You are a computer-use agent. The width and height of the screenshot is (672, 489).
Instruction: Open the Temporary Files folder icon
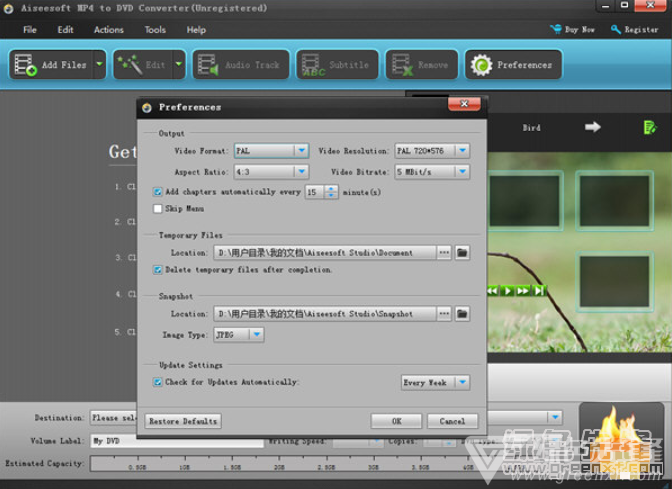(462, 253)
